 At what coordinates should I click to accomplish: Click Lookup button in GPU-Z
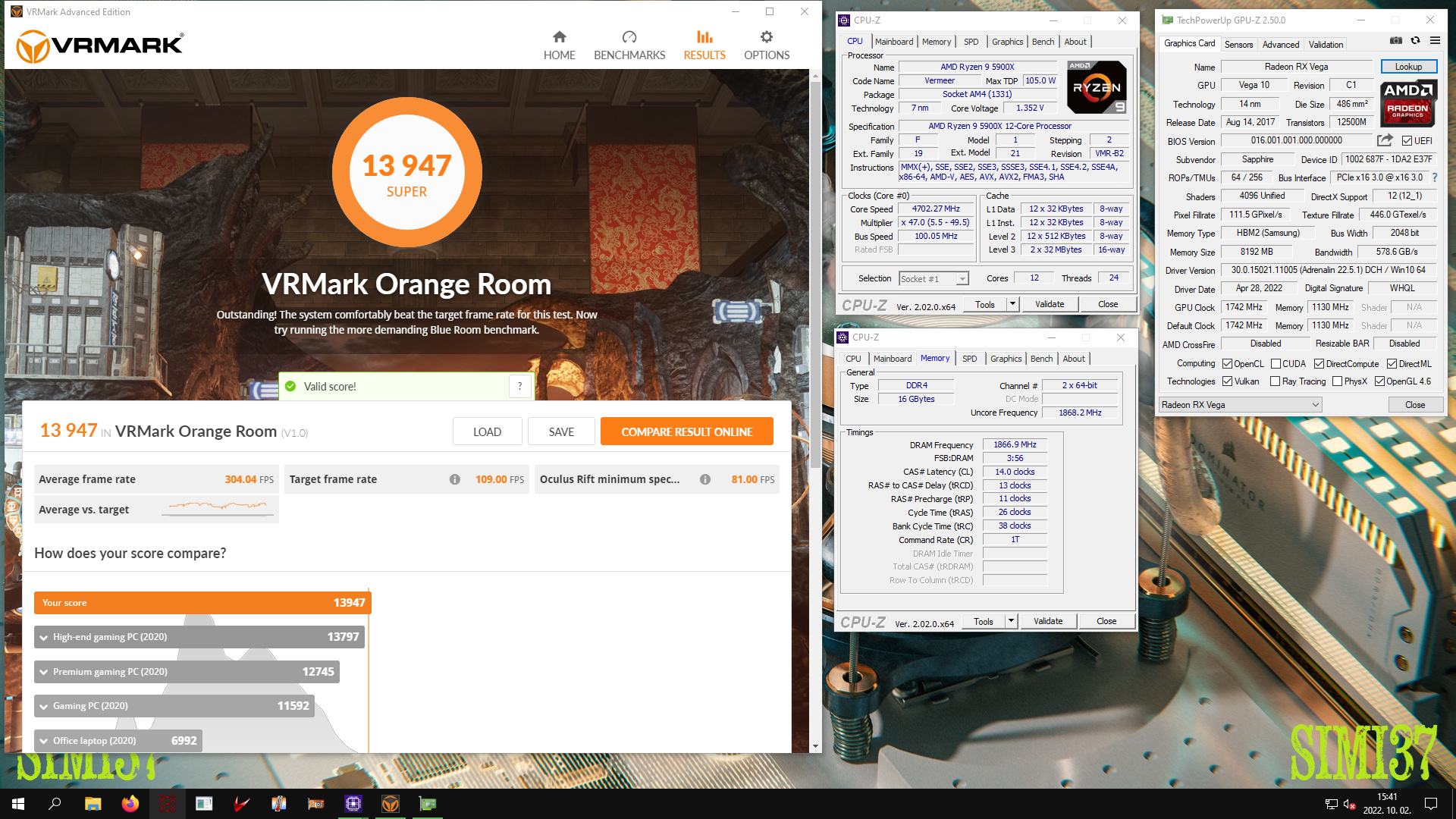[1408, 67]
